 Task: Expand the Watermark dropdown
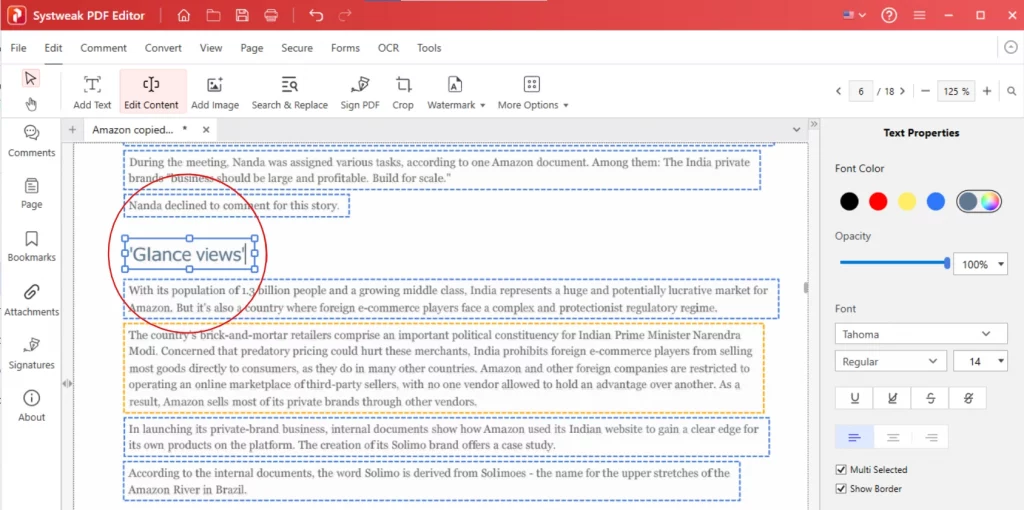click(483, 105)
